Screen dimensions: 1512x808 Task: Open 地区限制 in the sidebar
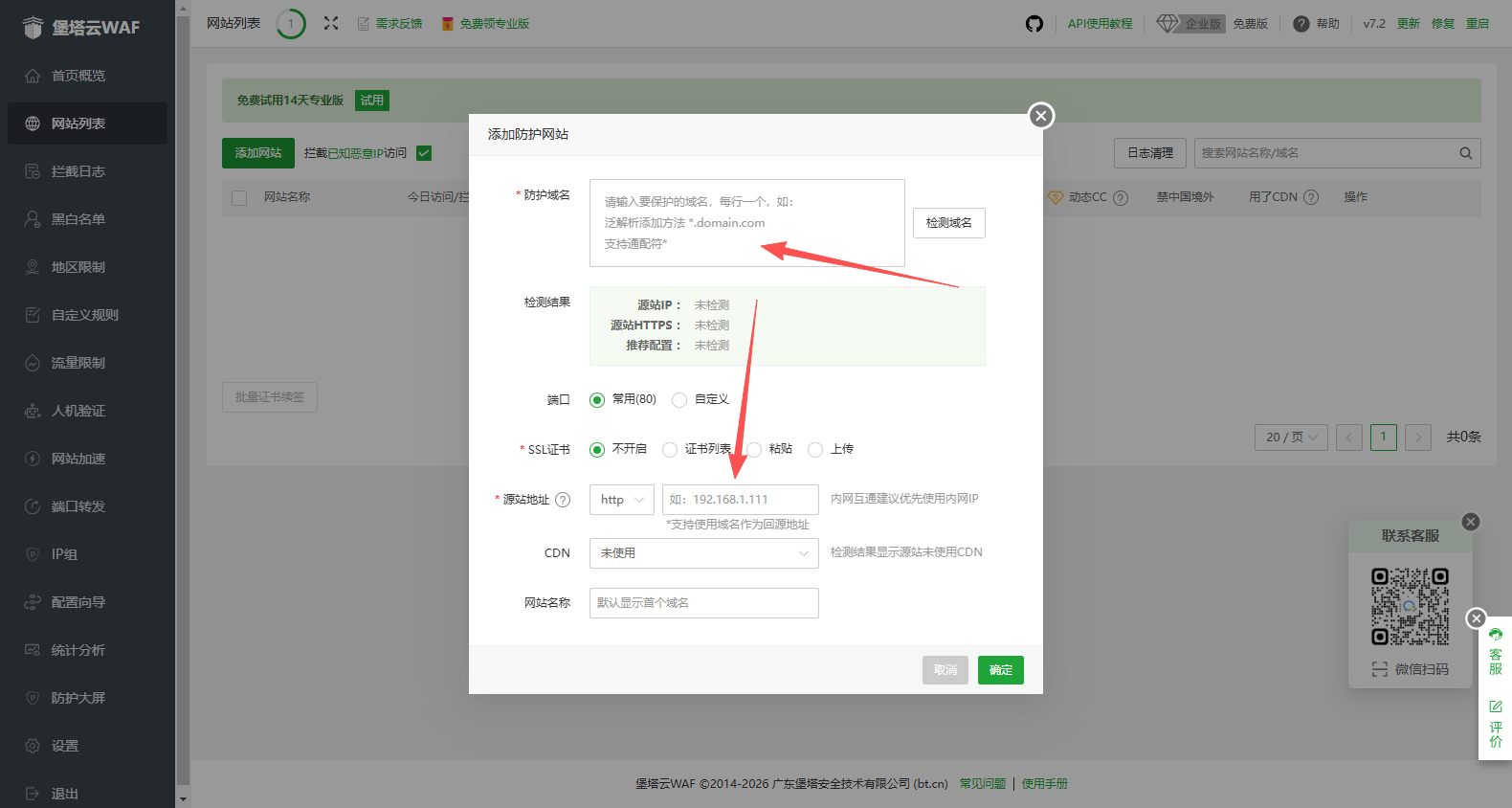87,267
